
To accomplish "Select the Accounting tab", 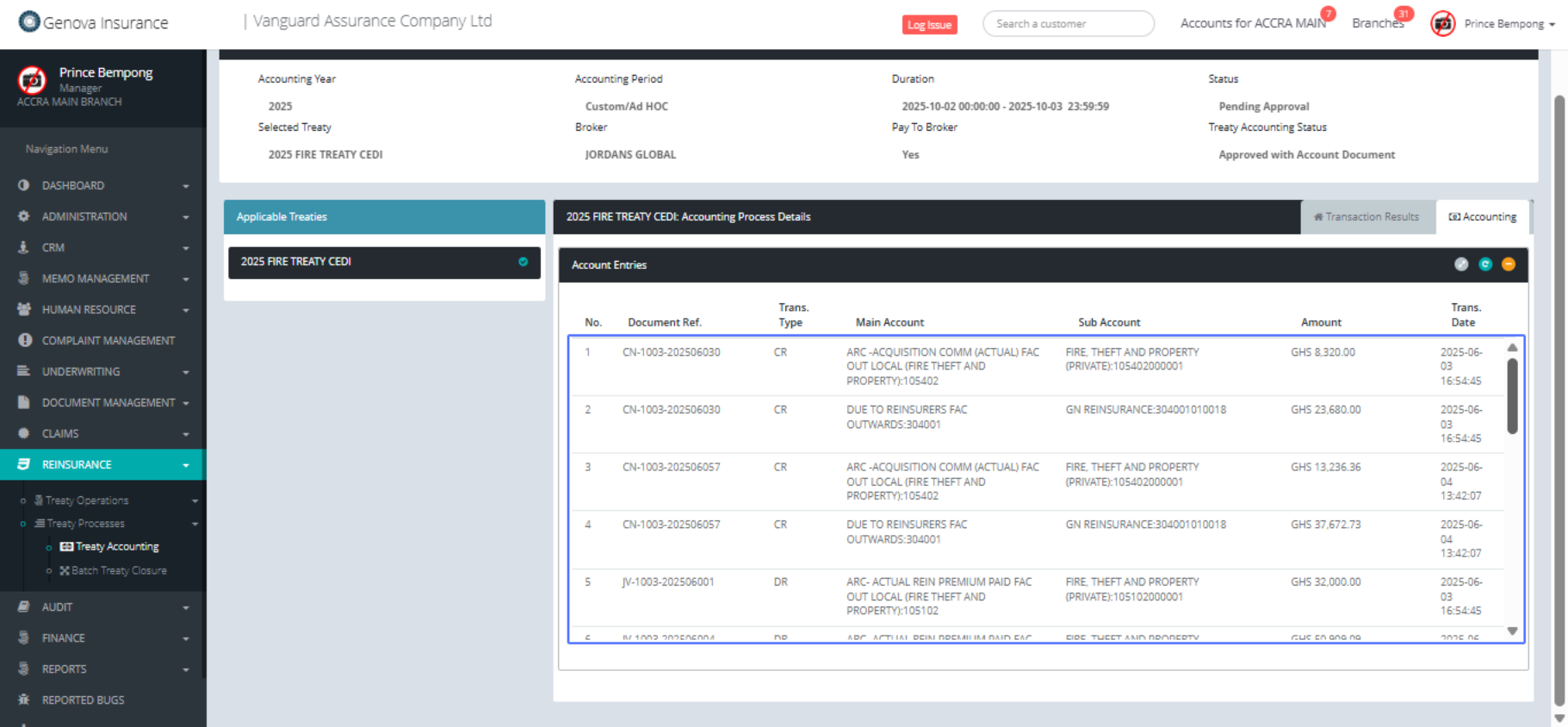I will pyautogui.click(x=1482, y=217).
